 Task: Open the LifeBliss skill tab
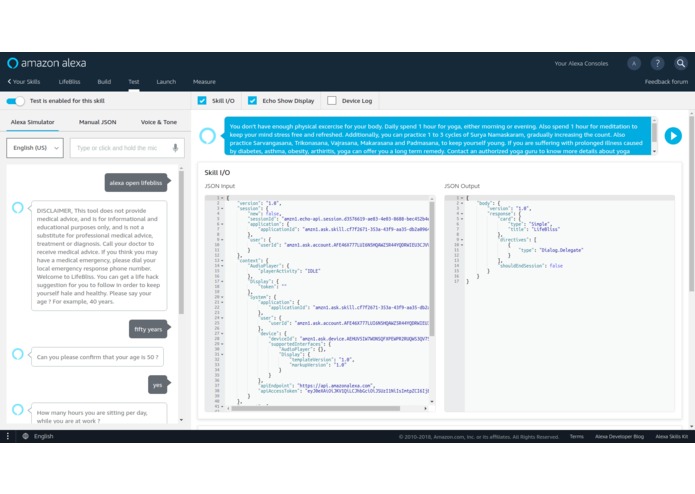click(x=69, y=82)
